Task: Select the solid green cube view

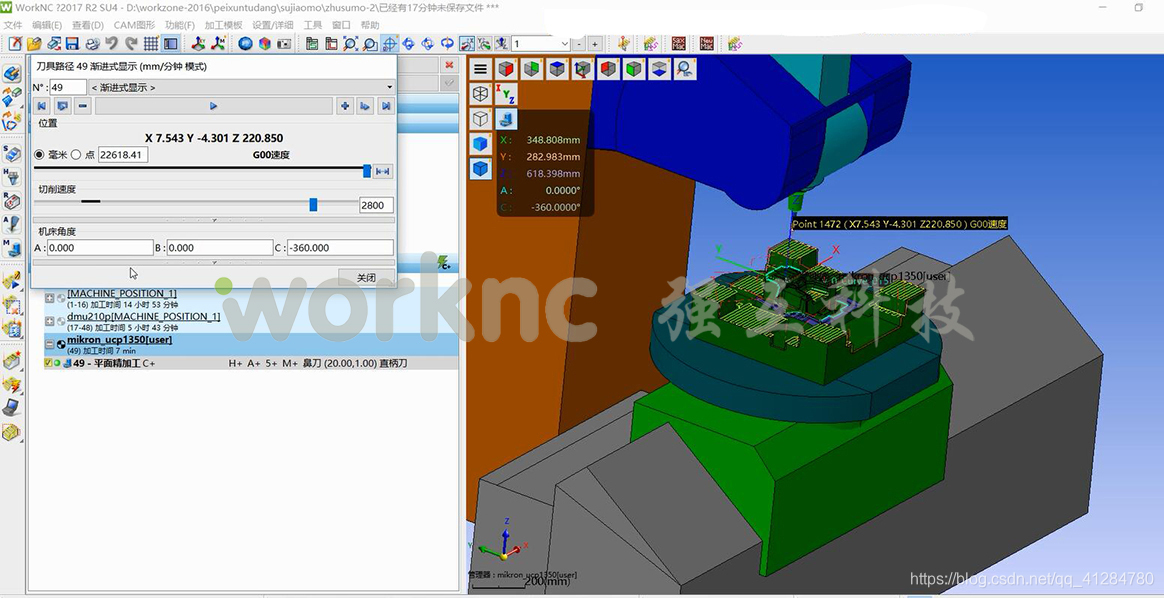Action: click(634, 69)
